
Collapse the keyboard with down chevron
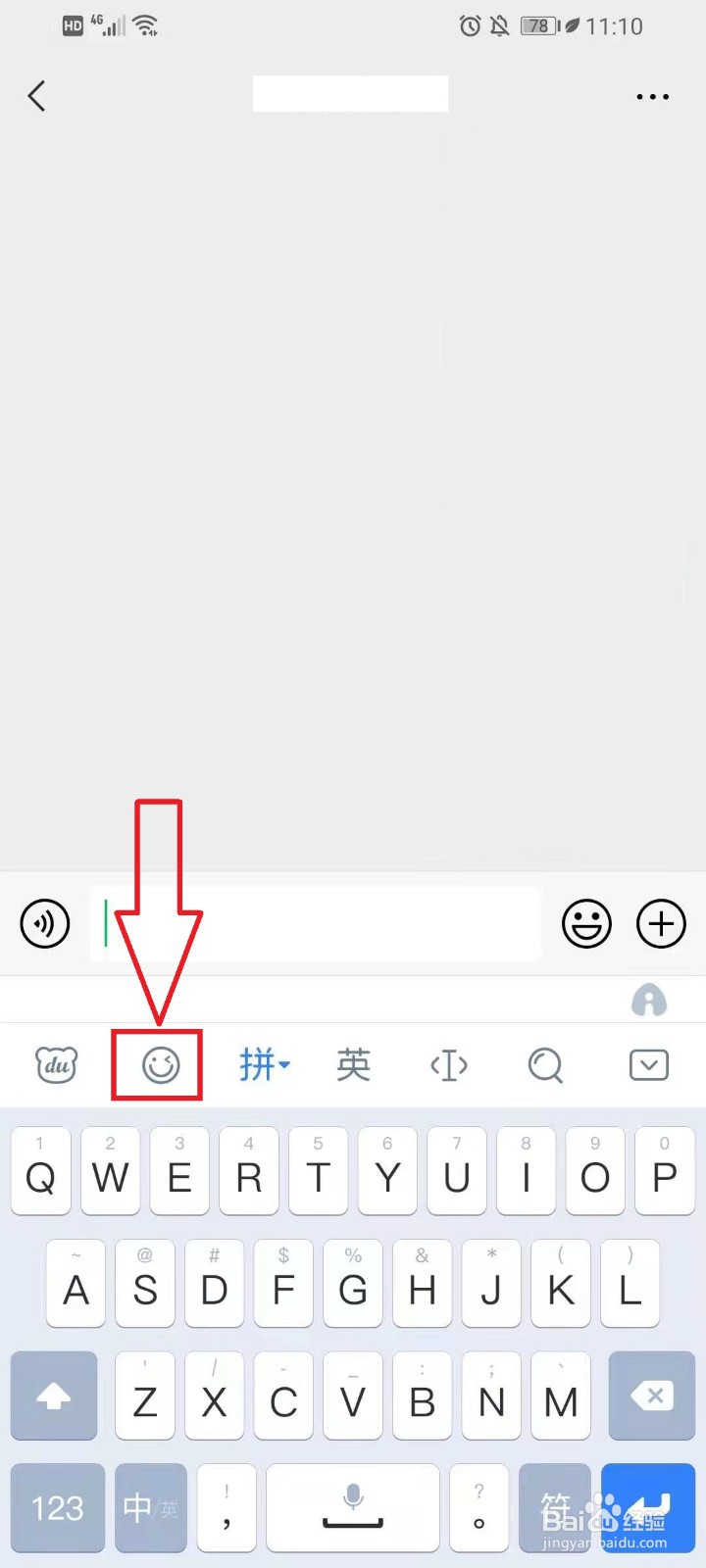(649, 1064)
